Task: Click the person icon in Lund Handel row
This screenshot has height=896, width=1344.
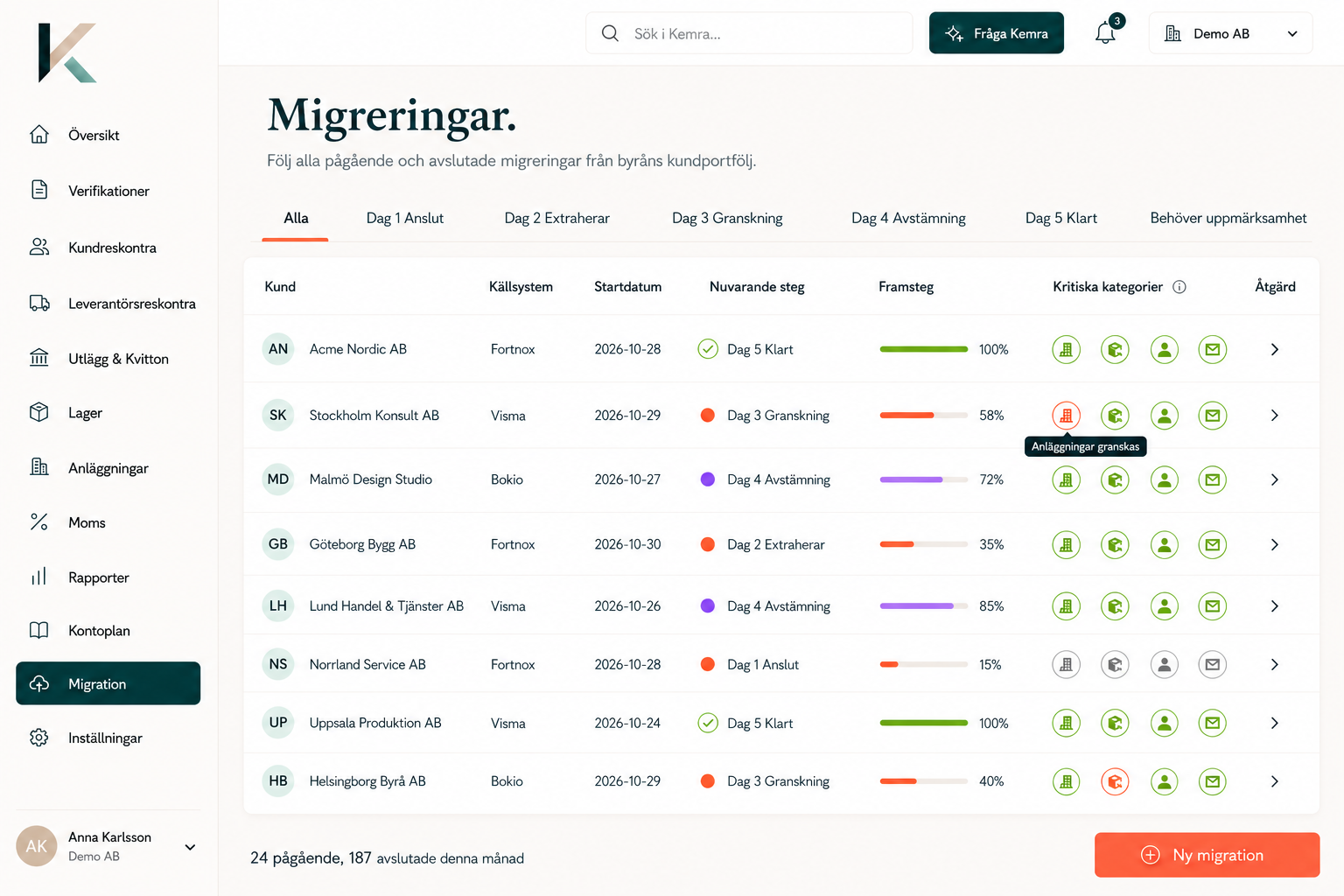Action: click(1165, 606)
